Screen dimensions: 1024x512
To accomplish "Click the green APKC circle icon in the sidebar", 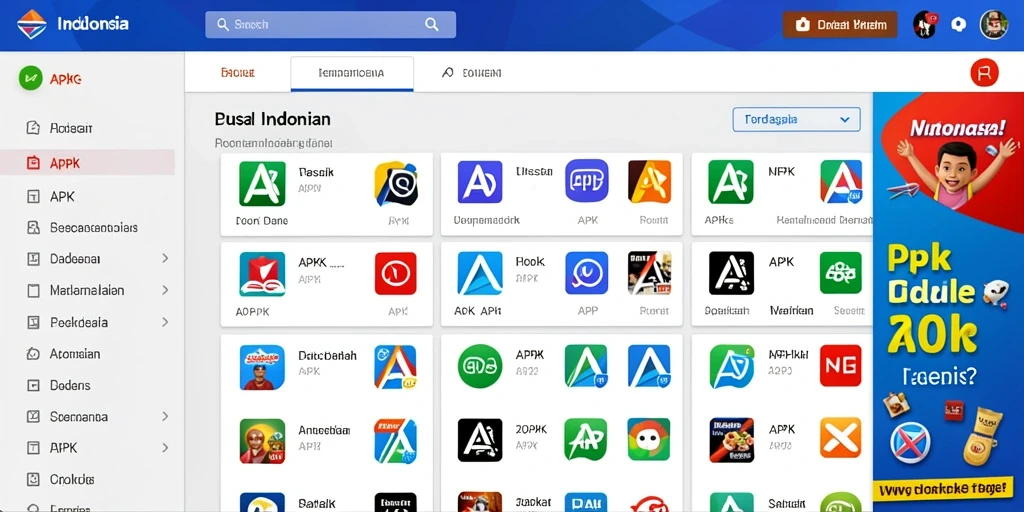I will 31,78.
